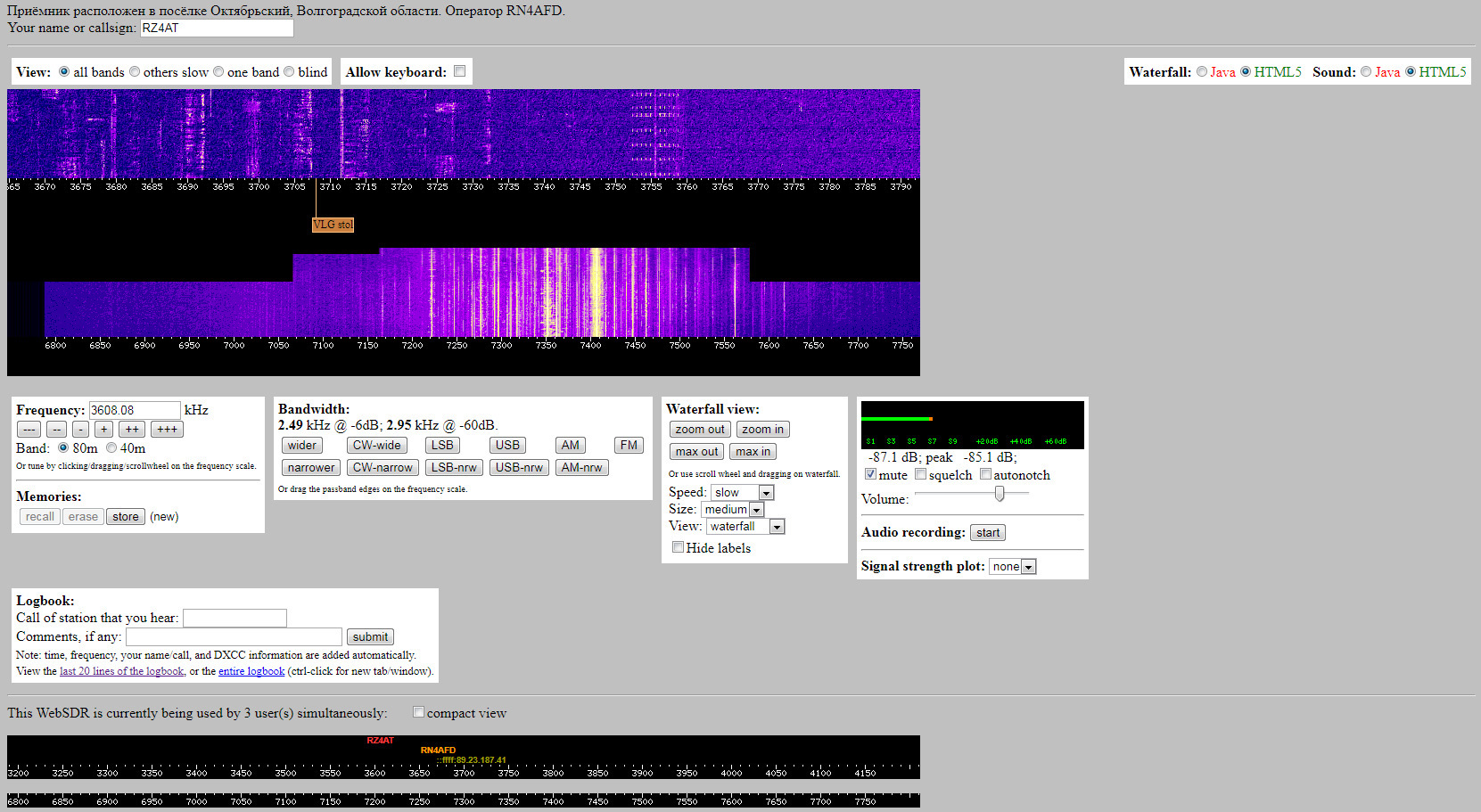Choose the one band view option
The image size is (1481, 812).
pos(218,72)
